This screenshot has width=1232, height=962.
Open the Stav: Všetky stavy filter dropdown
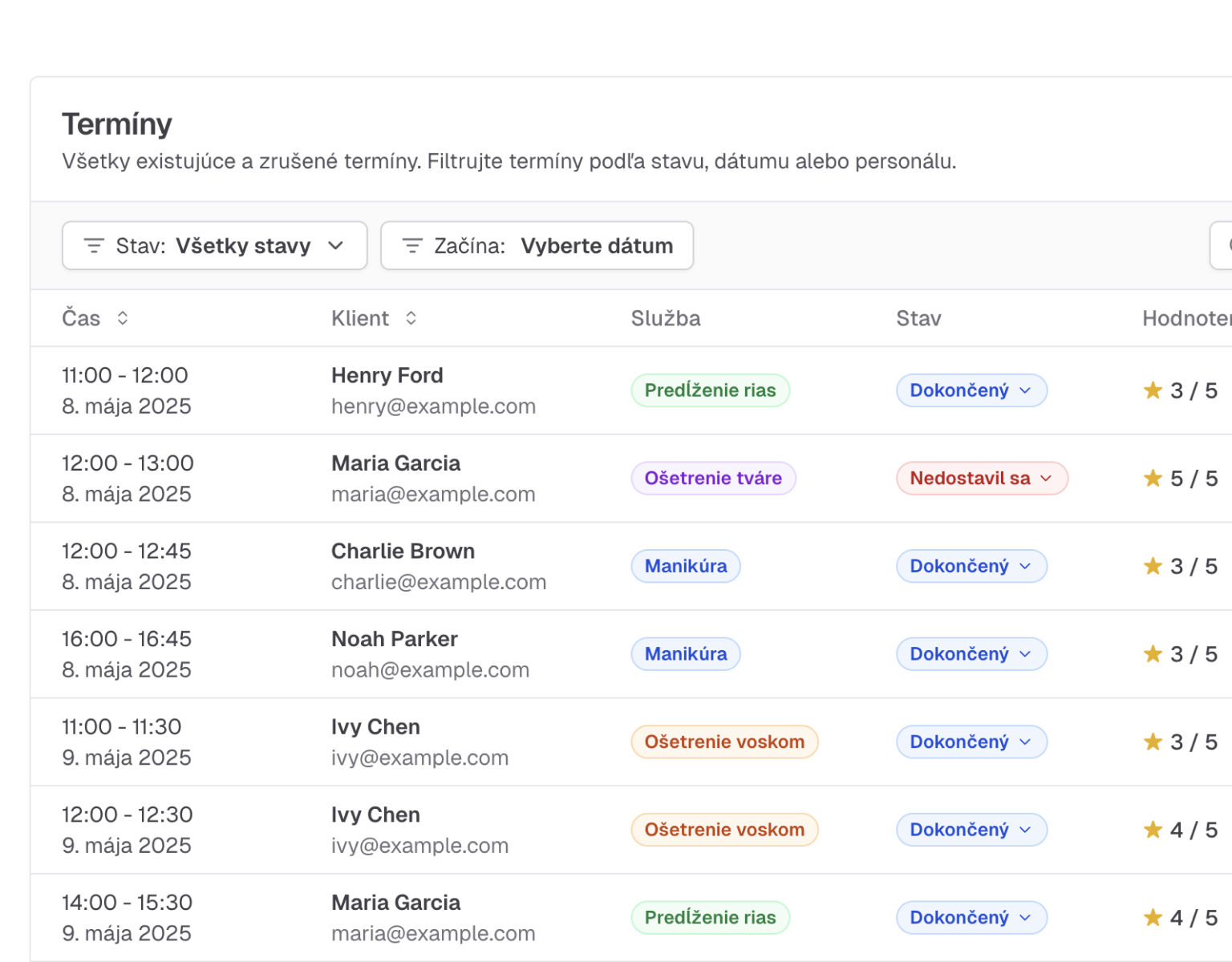click(214, 246)
